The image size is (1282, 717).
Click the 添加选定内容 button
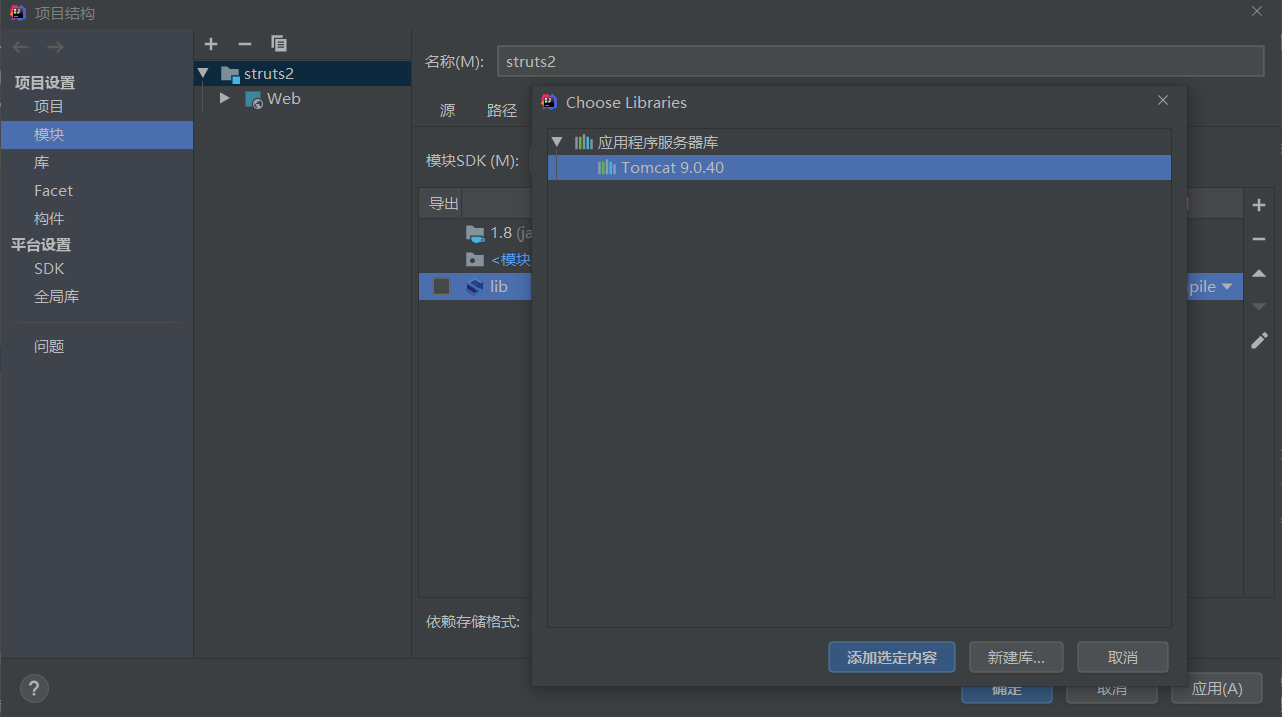[892, 657]
